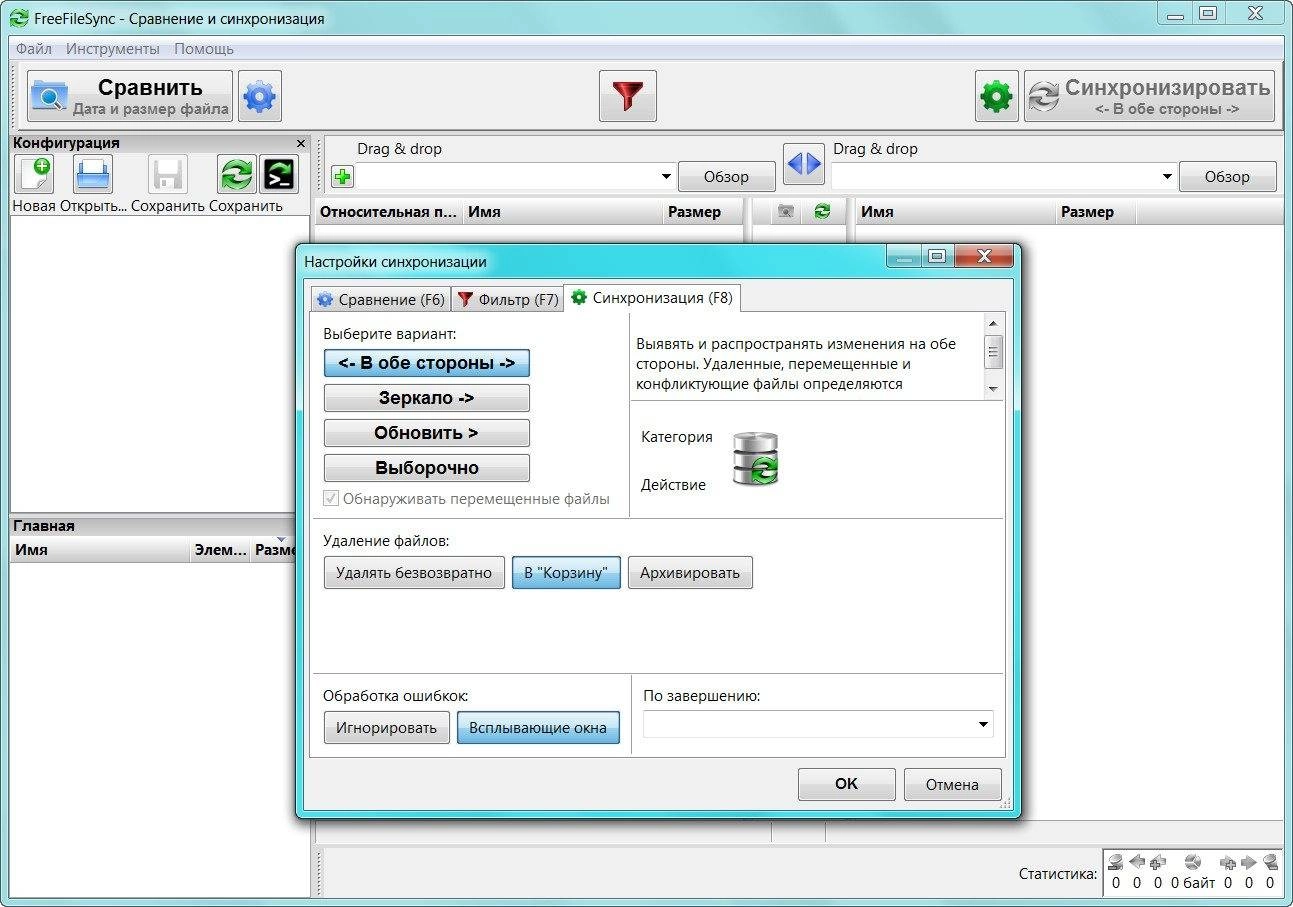
Task: Click the database sync category icon
Action: coord(756,459)
